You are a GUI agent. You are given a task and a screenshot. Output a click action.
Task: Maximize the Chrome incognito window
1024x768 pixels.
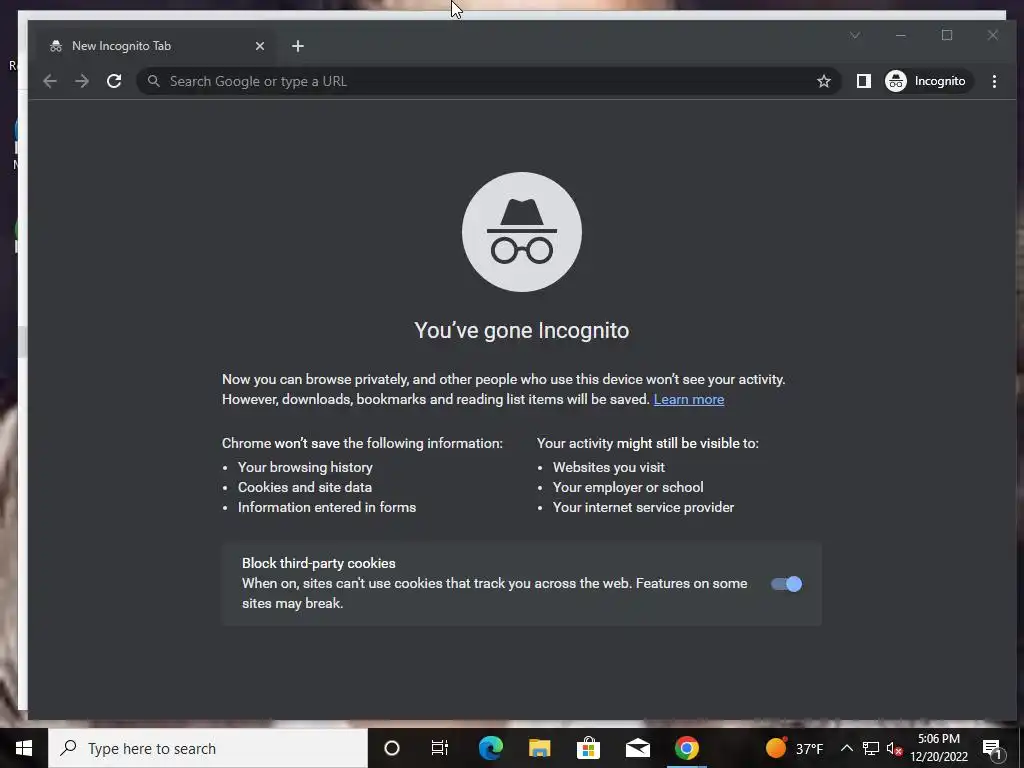(x=947, y=35)
